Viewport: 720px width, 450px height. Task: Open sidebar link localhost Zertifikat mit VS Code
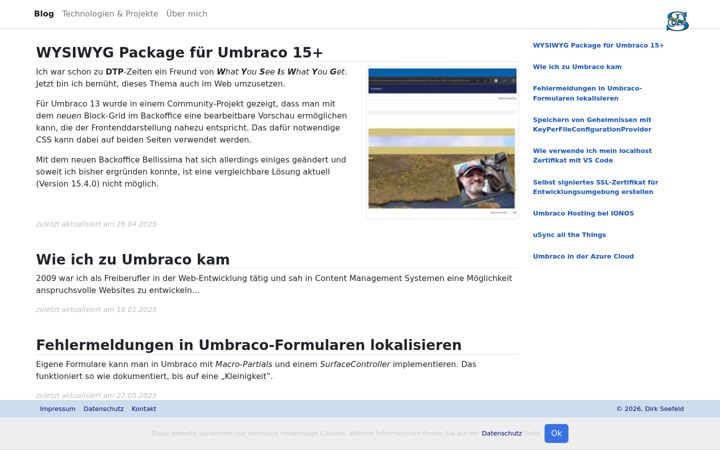click(x=592, y=156)
